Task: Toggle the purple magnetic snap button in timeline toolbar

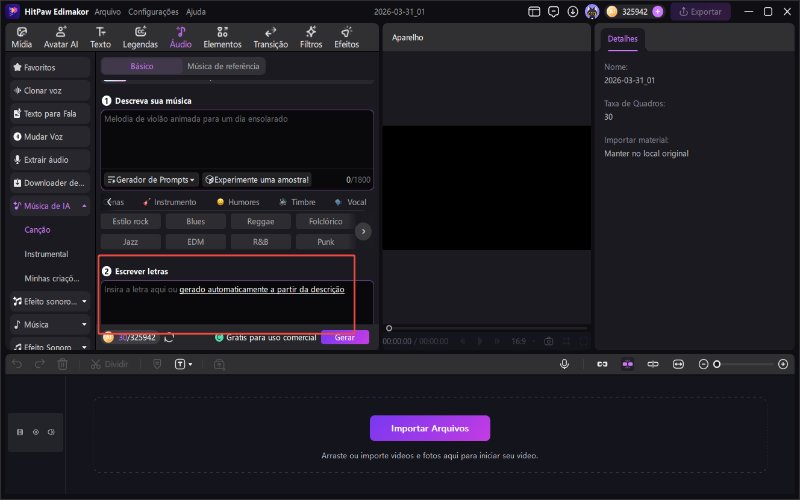Action: click(x=627, y=365)
